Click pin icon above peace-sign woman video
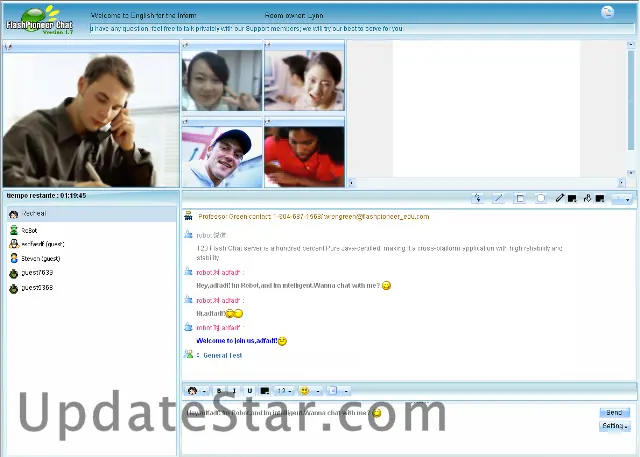Screen dimensions: 640x457 pyautogui.click(x=185, y=45)
